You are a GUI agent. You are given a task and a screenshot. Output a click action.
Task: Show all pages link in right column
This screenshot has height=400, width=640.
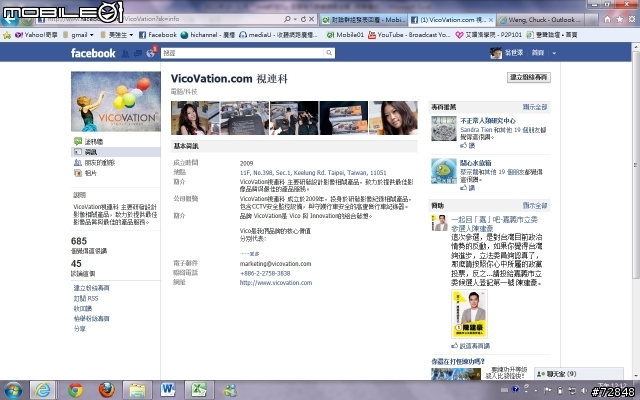tap(535, 107)
